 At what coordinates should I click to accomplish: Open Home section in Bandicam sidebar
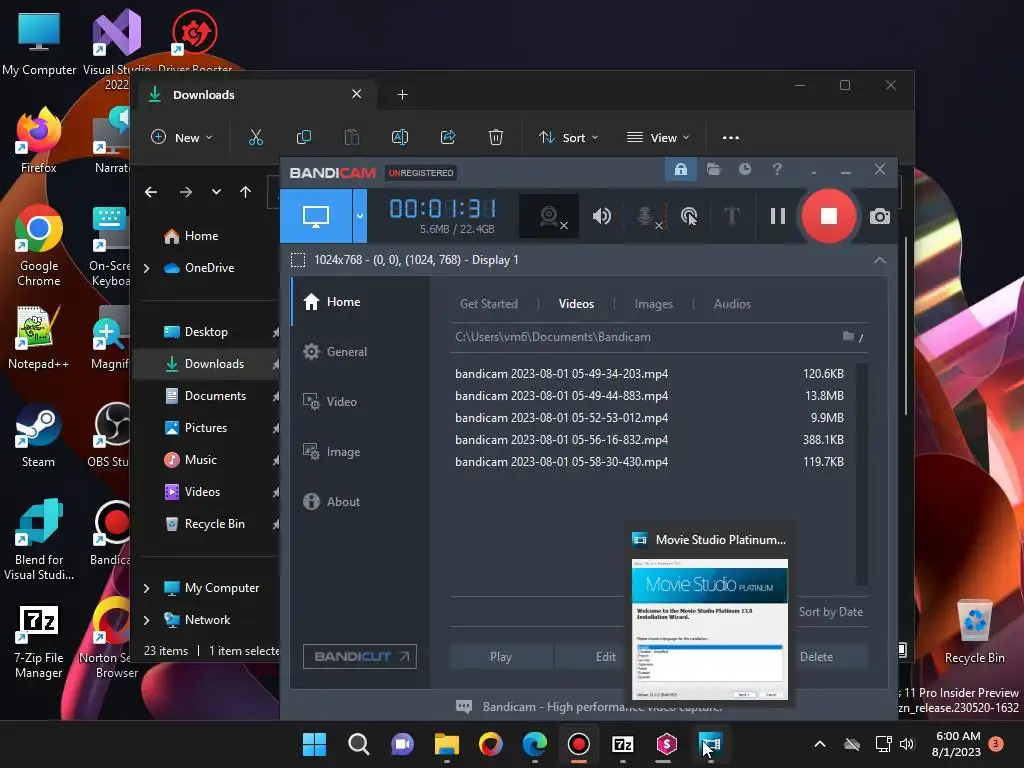[360, 302]
